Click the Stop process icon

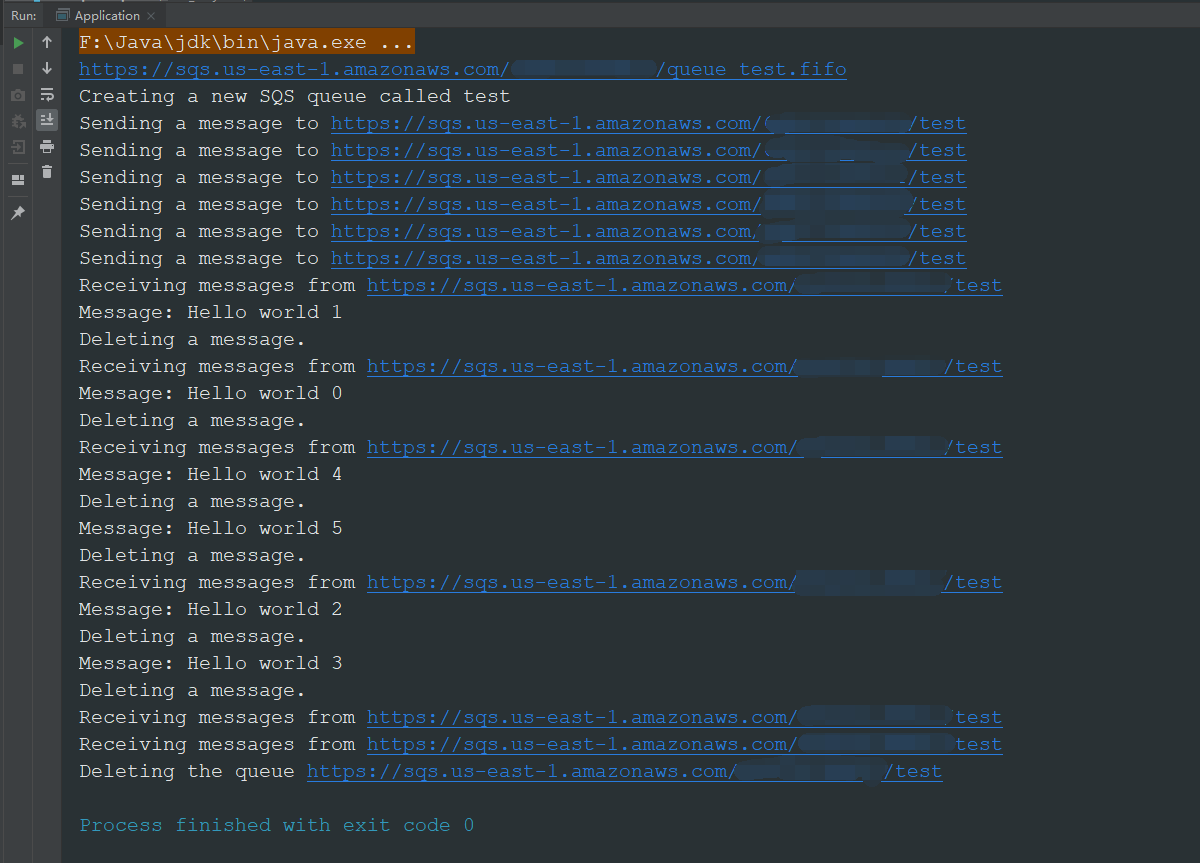tap(17, 69)
